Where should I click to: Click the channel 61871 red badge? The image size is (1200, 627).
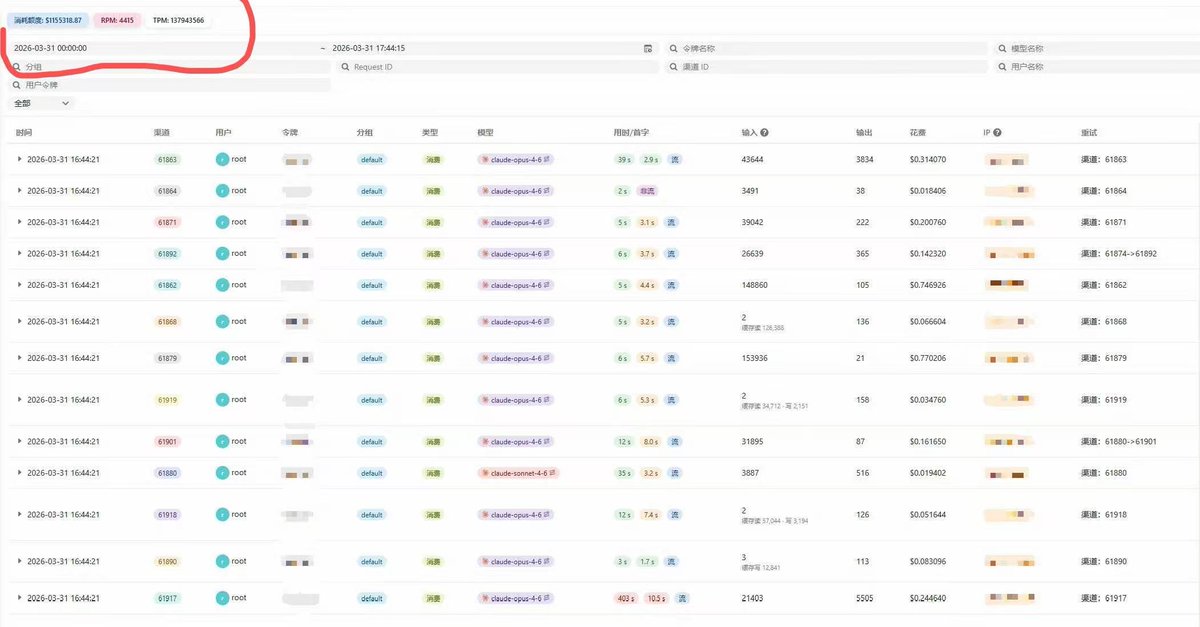[167, 222]
